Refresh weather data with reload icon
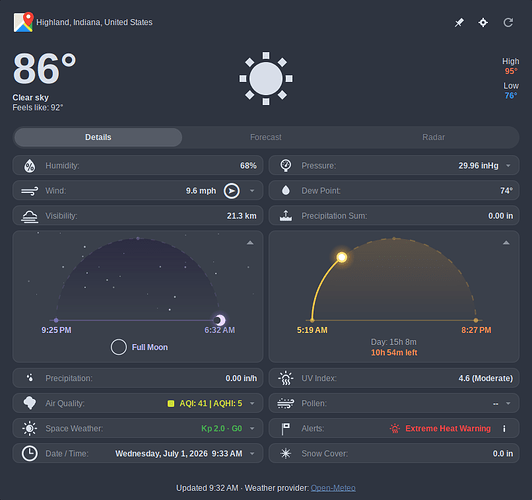Viewport: 532px width, 500px height. [x=508, y=23]
